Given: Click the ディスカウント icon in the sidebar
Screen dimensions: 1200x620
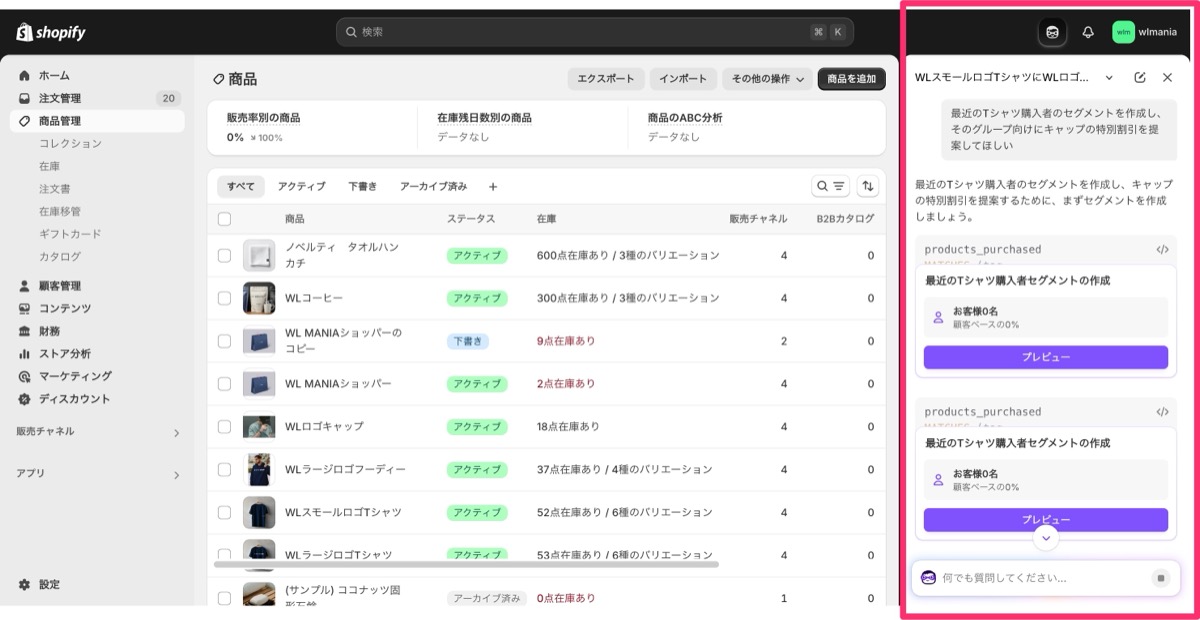Looking at the screenshot, I should (x=25, y=399).
